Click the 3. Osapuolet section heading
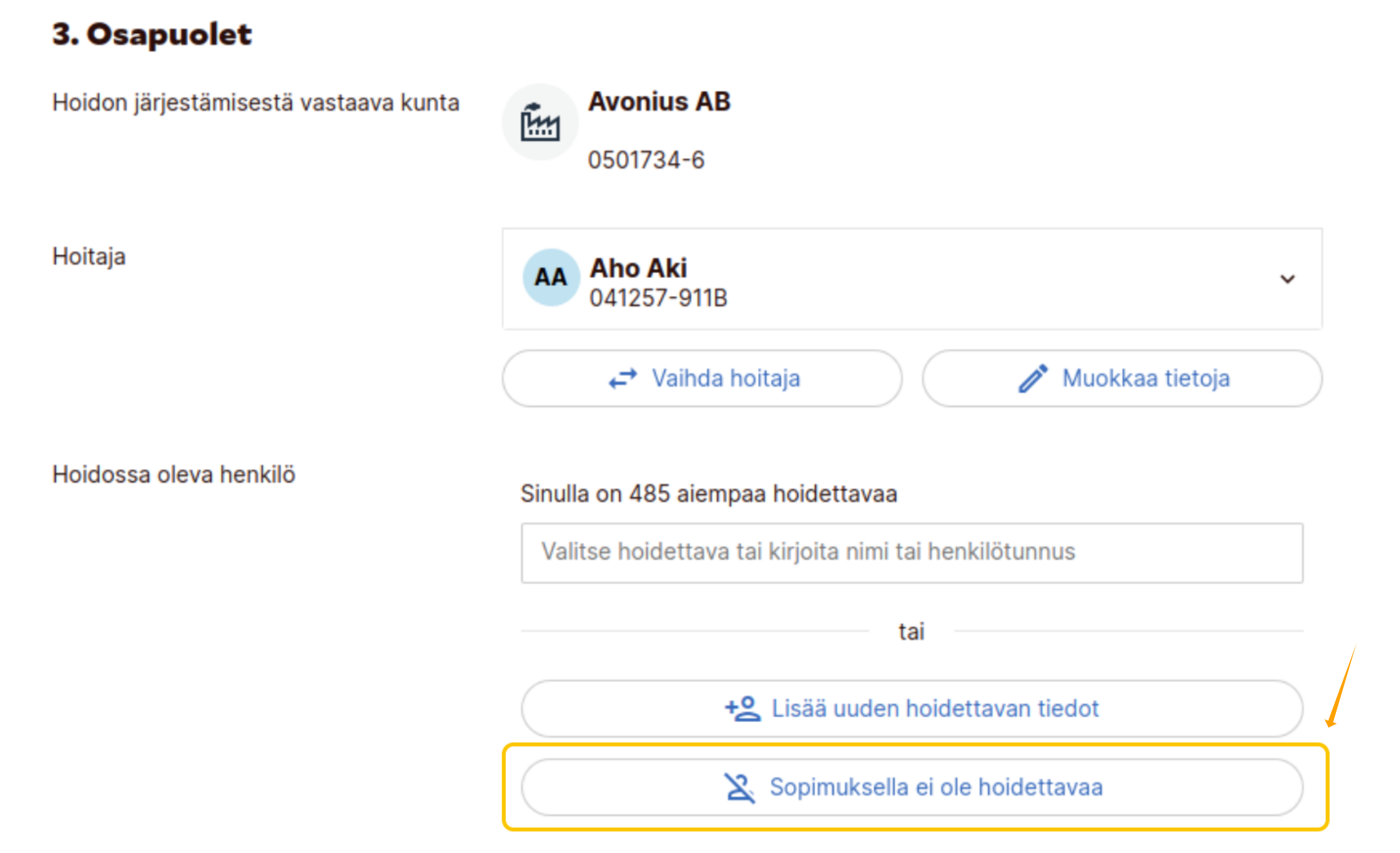This screenshot has width=1400, height=853. click(152, 34)
